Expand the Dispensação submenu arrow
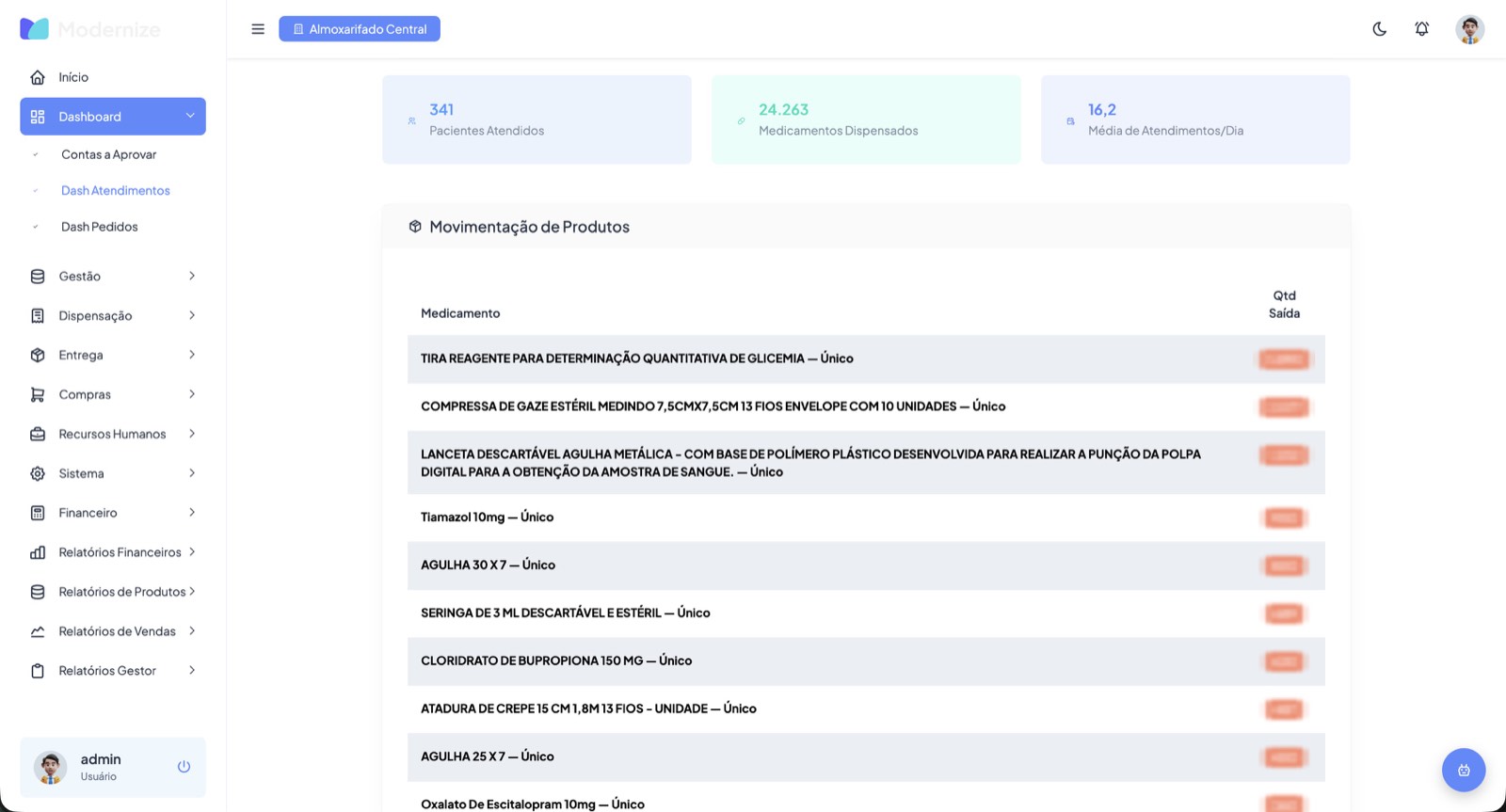 192,316
